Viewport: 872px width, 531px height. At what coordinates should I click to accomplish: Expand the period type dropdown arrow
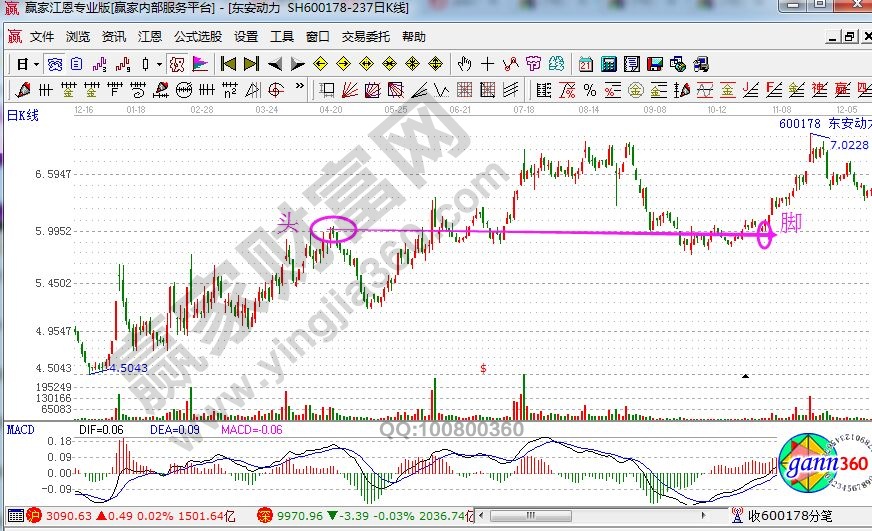(x=36, y=64)
